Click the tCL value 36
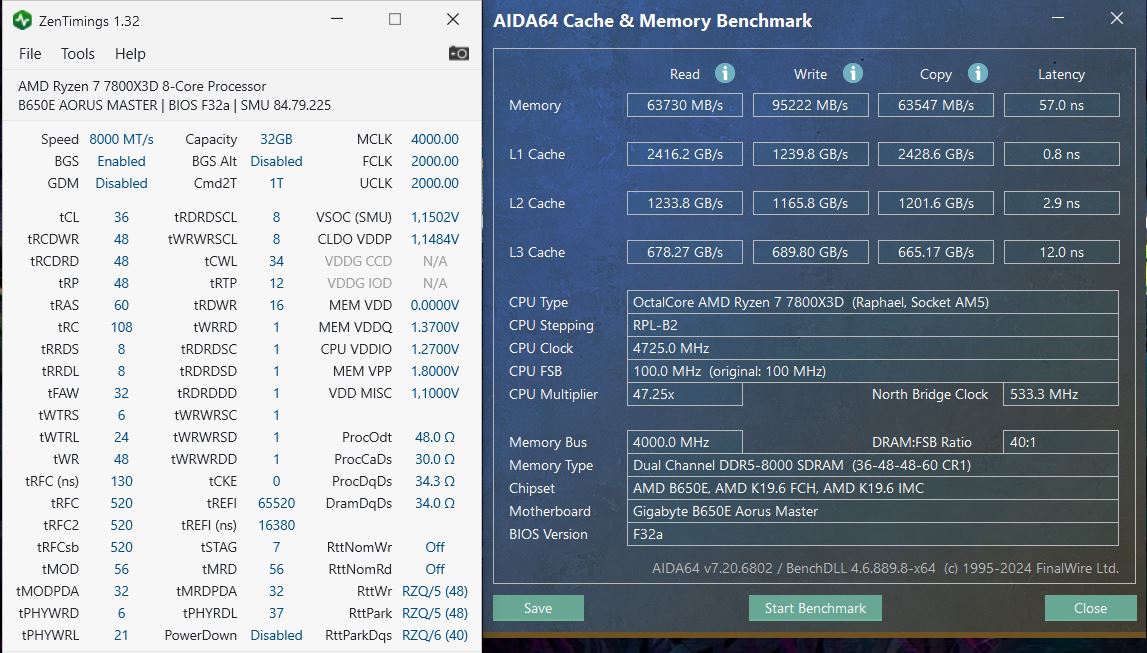1147x653 pixels. [x=121, y=217]
